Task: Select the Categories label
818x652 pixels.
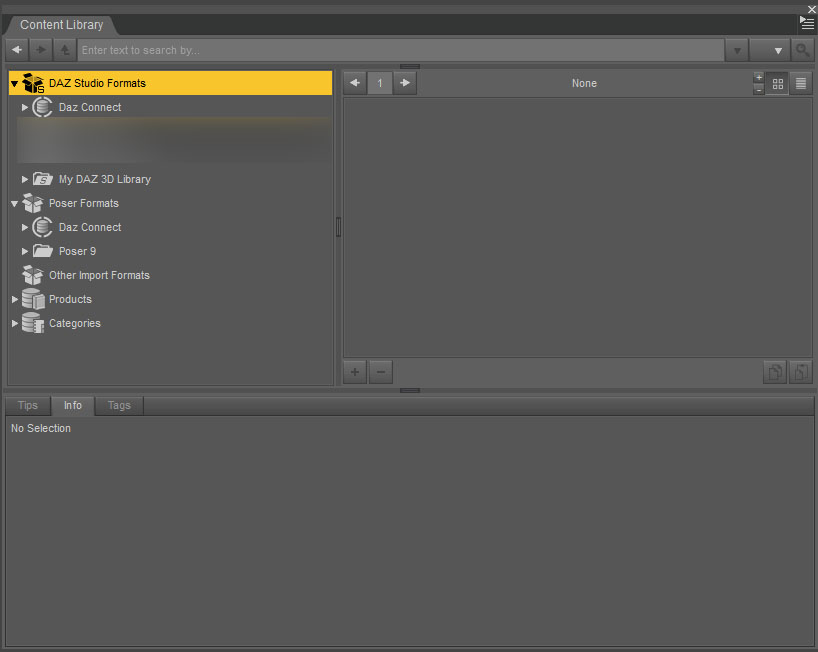Action: click(75, 323)
